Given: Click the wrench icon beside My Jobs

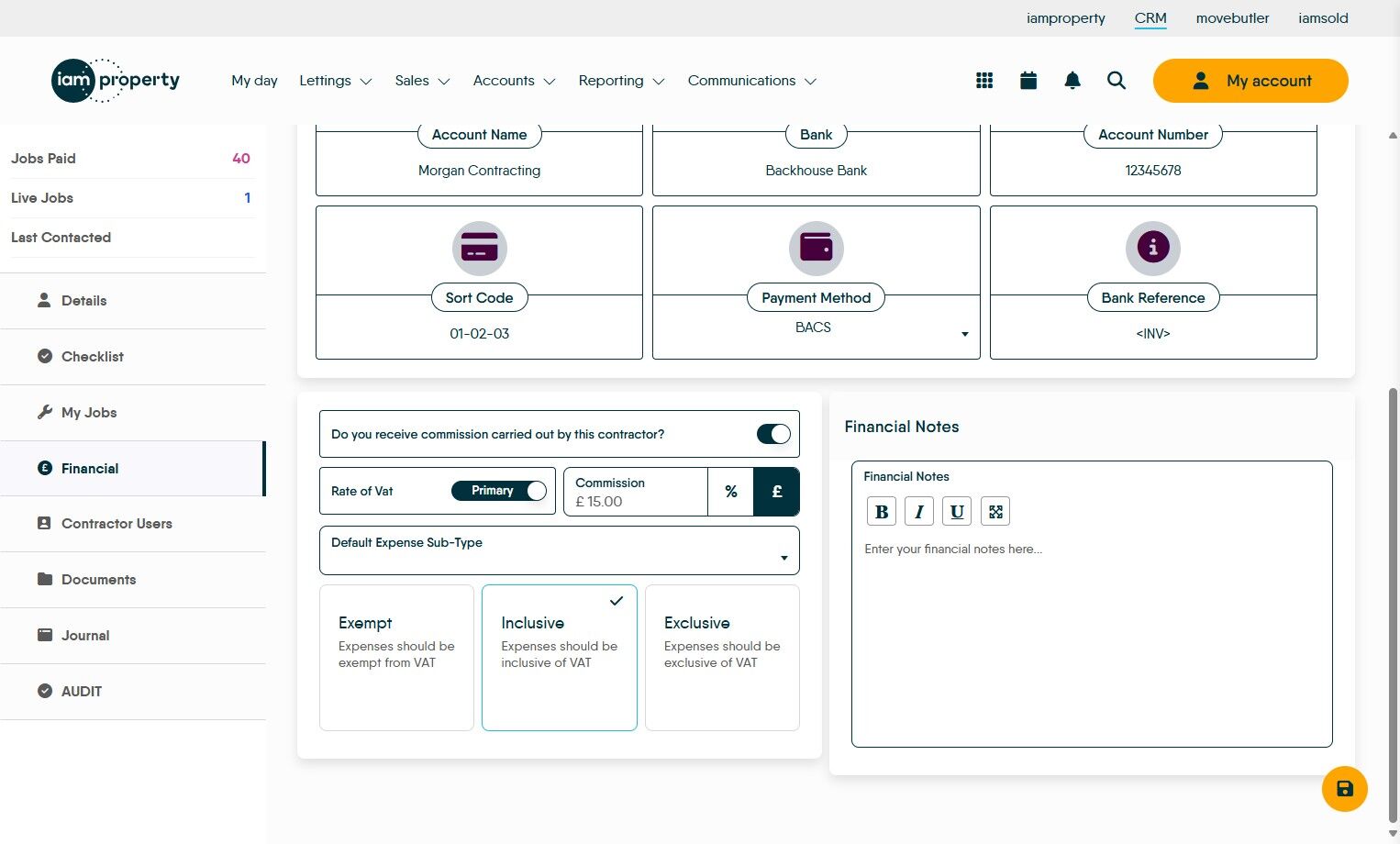Looking at the screenshot, I should coord(44,412).
